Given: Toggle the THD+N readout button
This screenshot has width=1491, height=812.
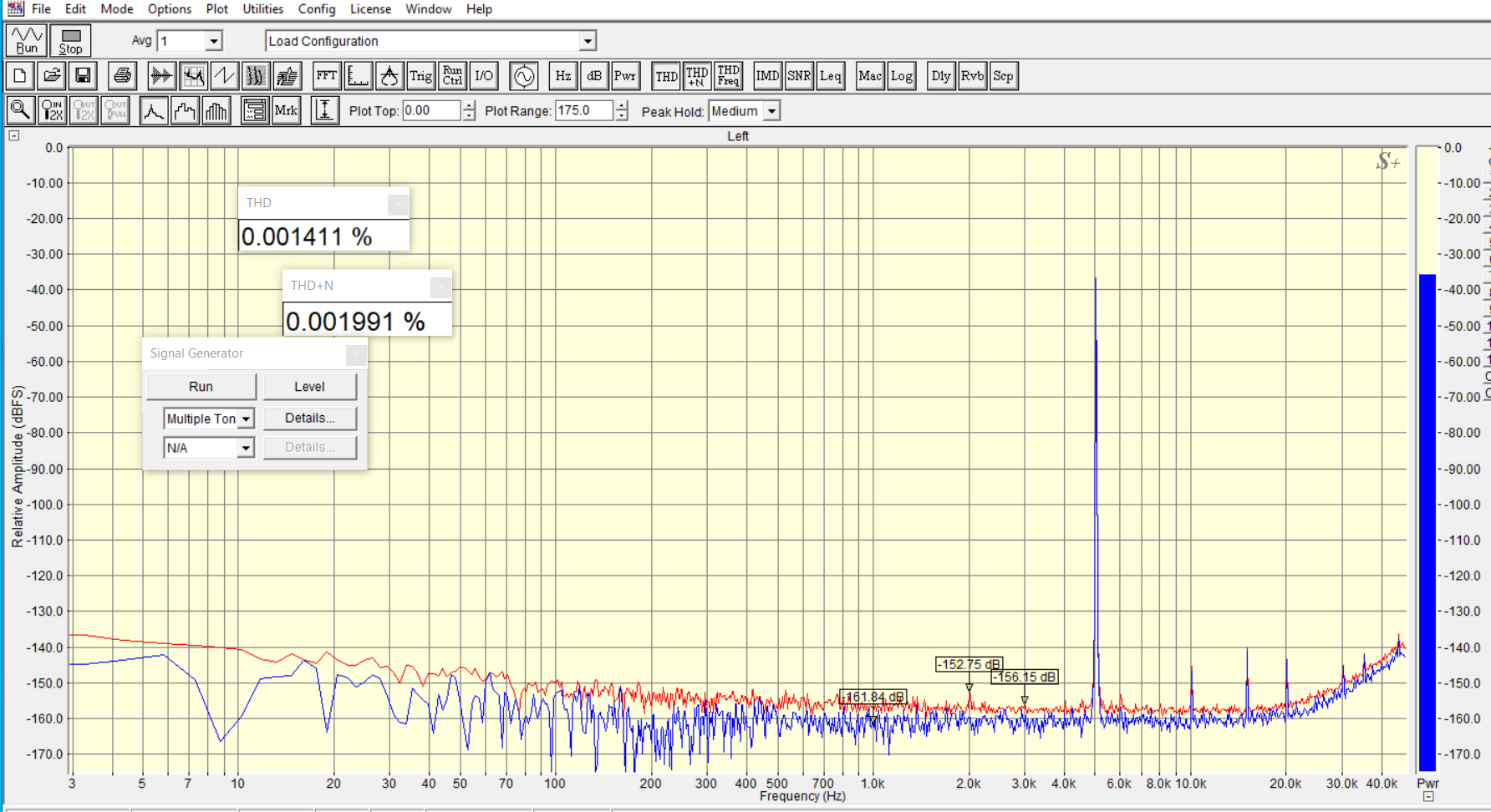Looking at the screenshot, I should (697, 76).
